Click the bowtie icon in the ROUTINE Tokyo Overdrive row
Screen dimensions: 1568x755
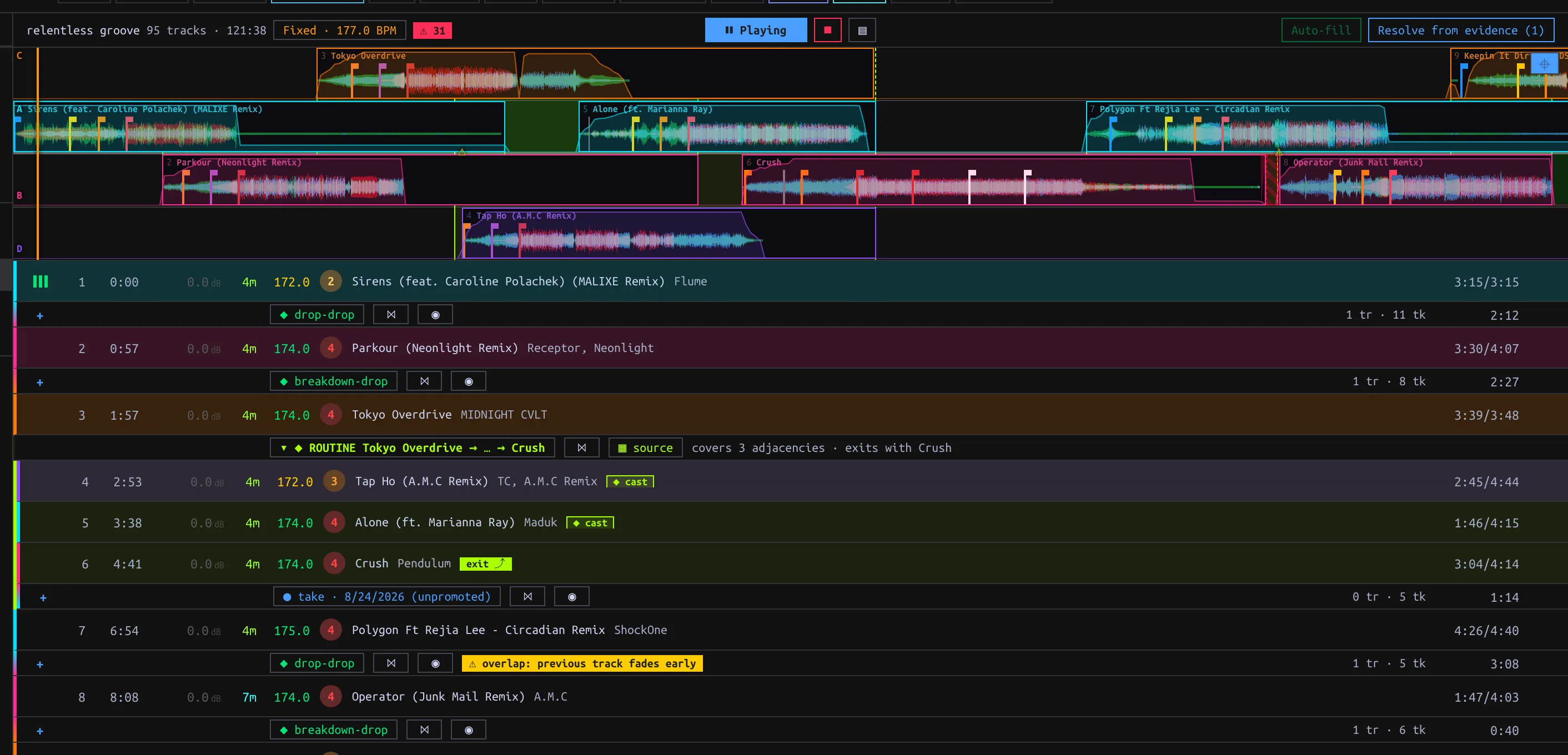click(581, 448)
